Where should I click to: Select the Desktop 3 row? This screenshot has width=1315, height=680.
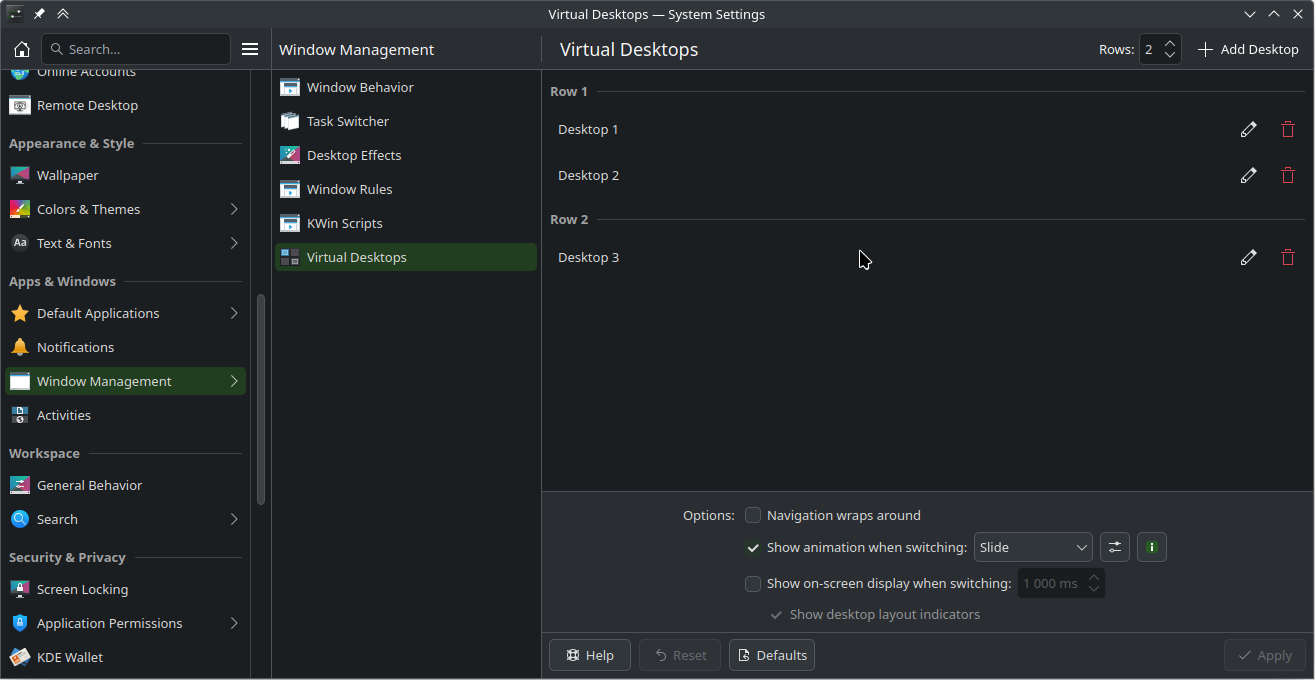[928, 257]
